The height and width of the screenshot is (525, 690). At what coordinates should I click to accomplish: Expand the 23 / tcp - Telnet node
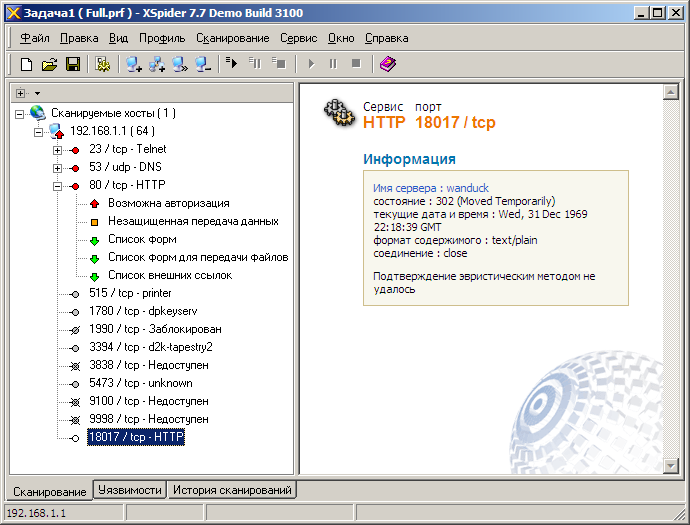tap(57, 151)
